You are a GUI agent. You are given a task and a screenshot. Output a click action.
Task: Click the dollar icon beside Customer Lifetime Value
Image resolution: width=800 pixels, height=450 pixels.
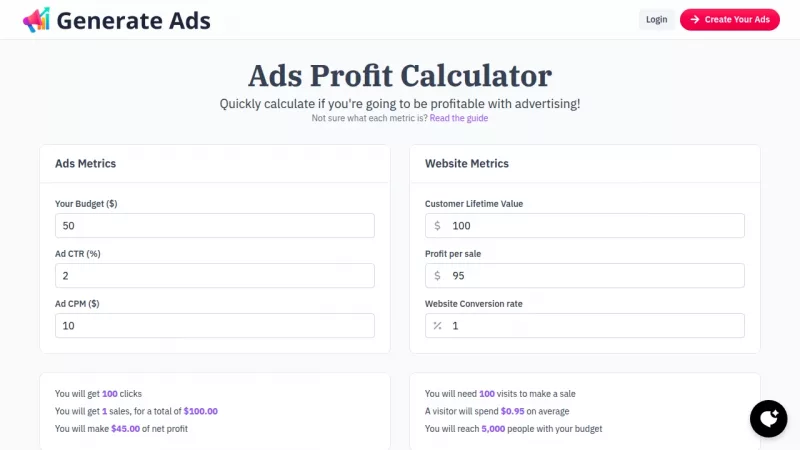[437, 226]
